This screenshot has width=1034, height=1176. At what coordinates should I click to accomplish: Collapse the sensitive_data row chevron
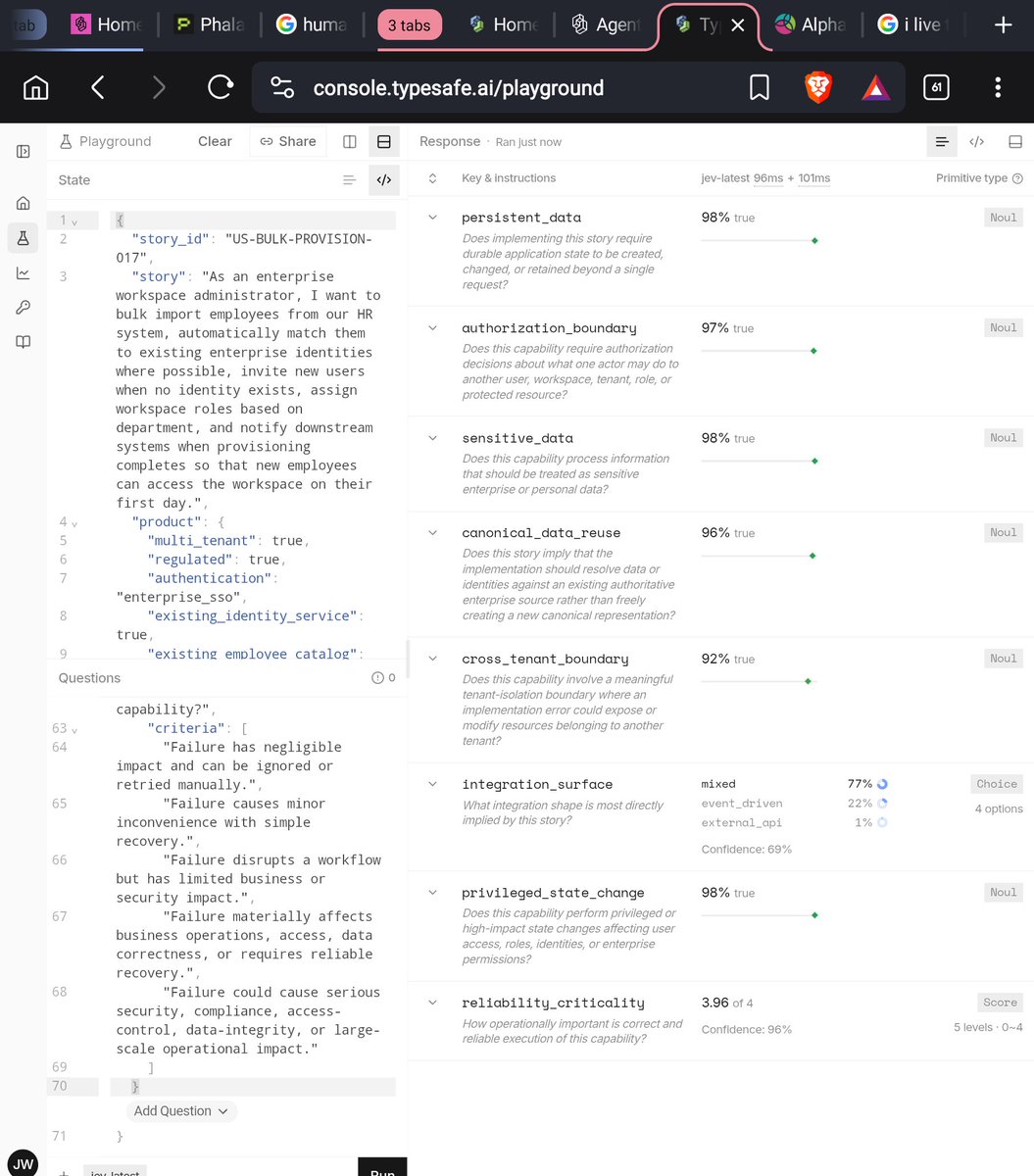click(432, 438)
